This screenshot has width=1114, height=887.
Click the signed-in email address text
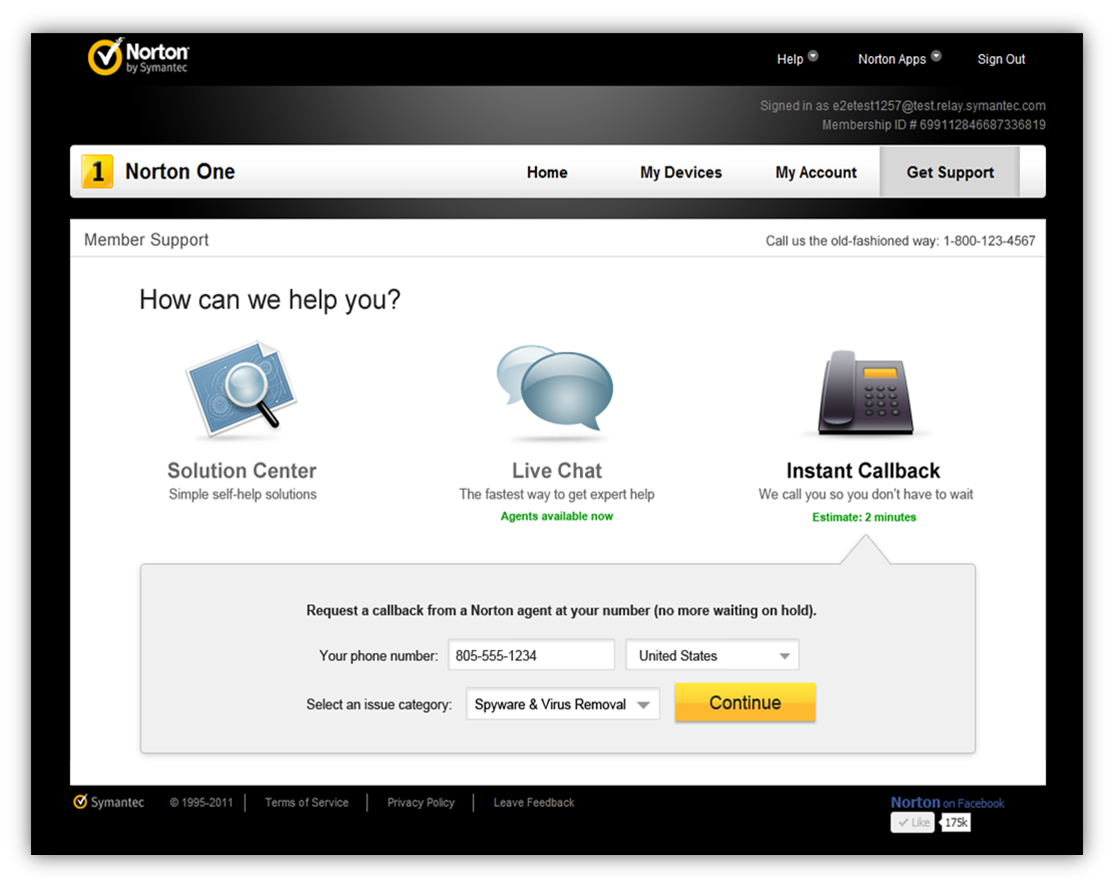point(939,106)
